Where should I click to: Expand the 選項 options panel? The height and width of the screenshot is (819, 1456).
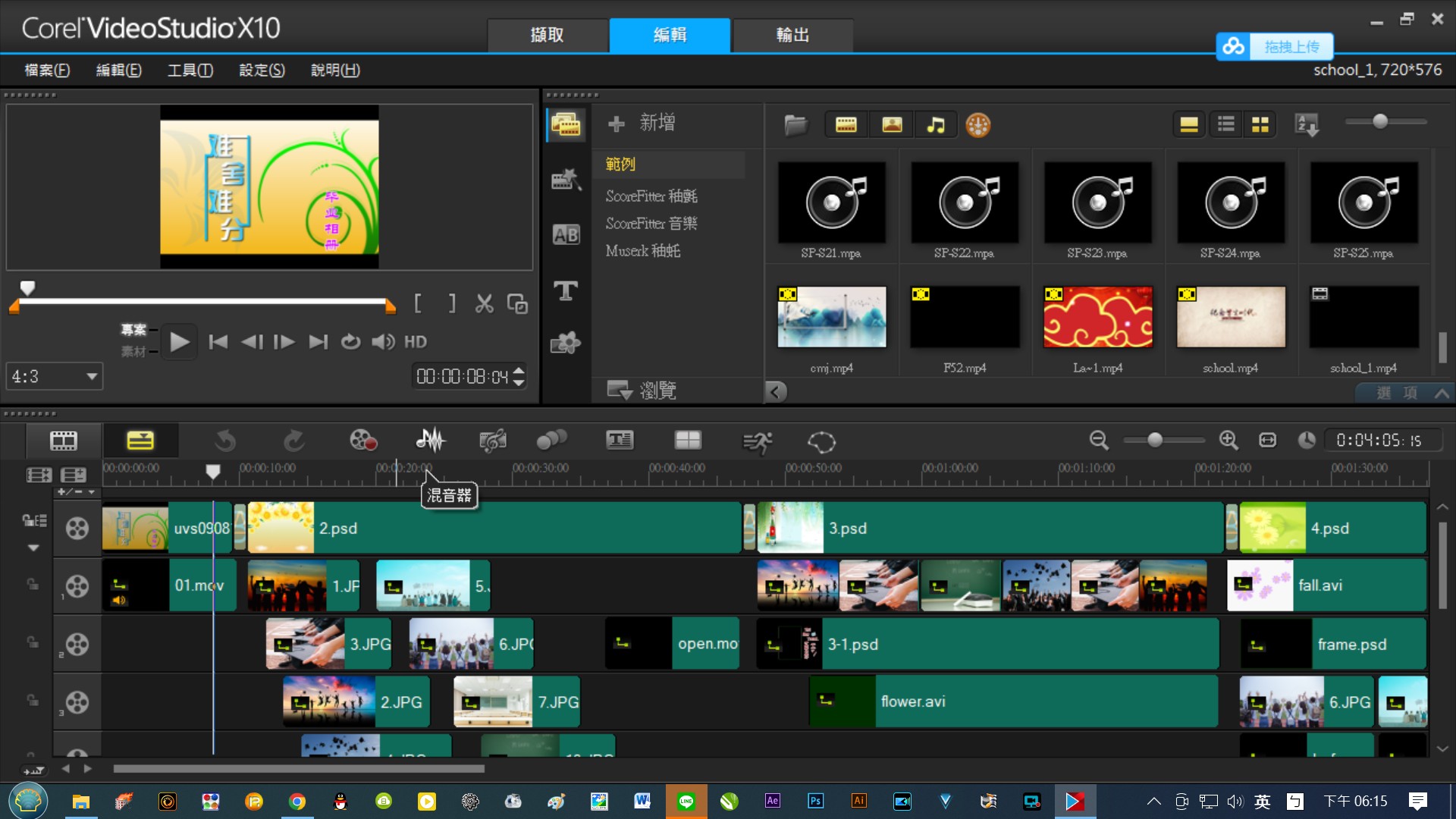pos(1405,393)
